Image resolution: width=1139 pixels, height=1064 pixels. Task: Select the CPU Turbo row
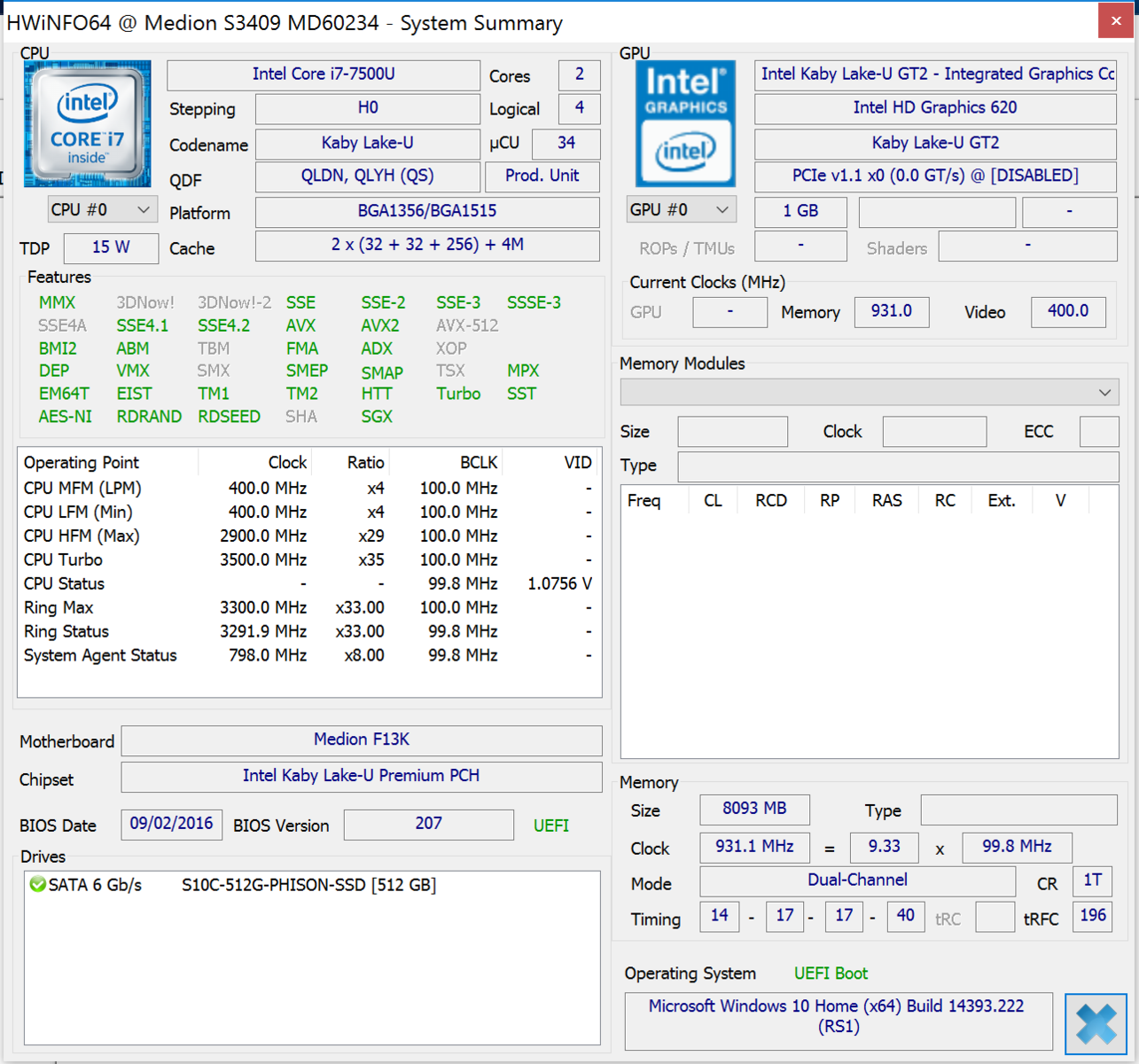tap(308, 560)
